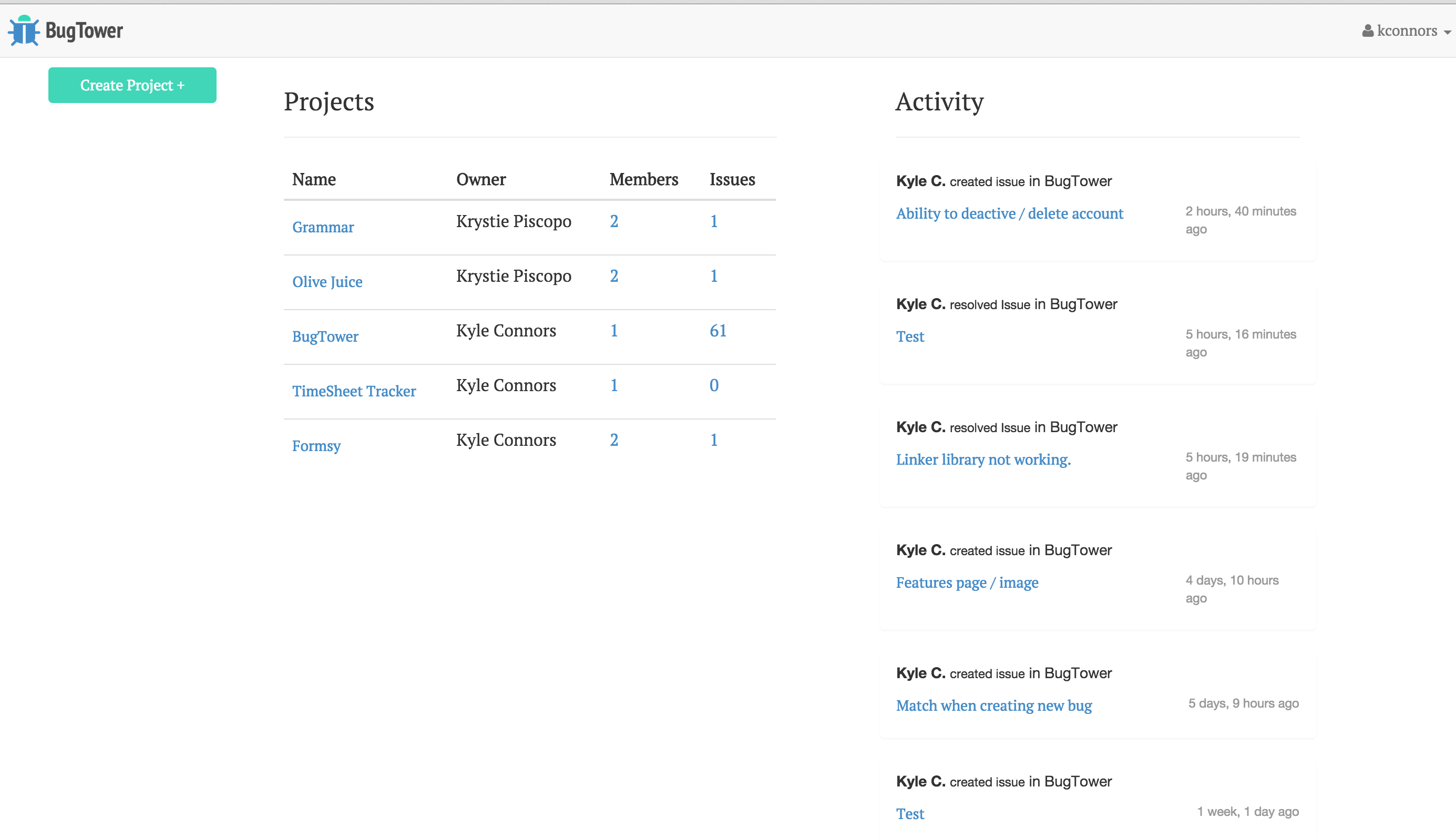Viewport: 1456px width, 838px height.
Task: Open the Olive Juice project link
Action: click(327, 281)
